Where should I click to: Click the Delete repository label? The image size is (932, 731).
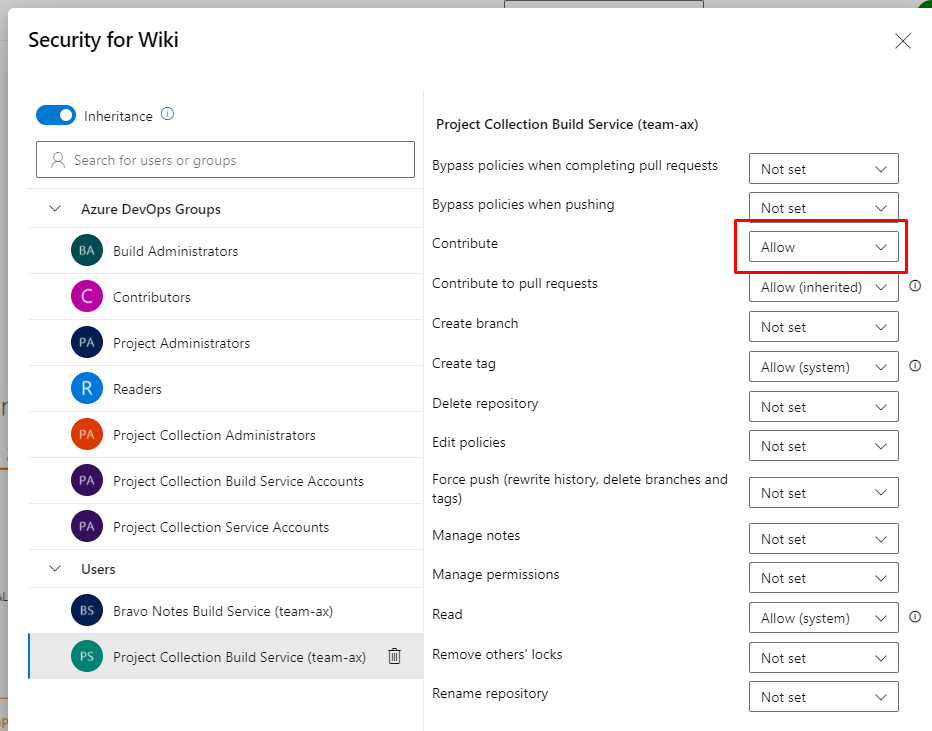(485, 404)
